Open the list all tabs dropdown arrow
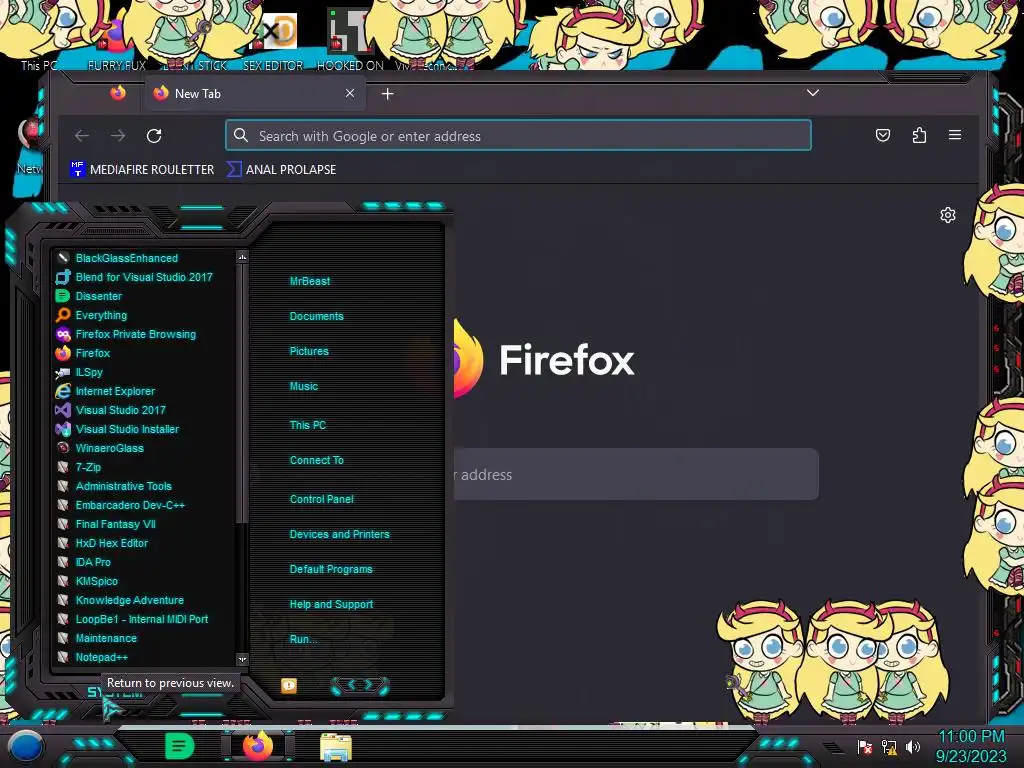 [x=812, y=93]
